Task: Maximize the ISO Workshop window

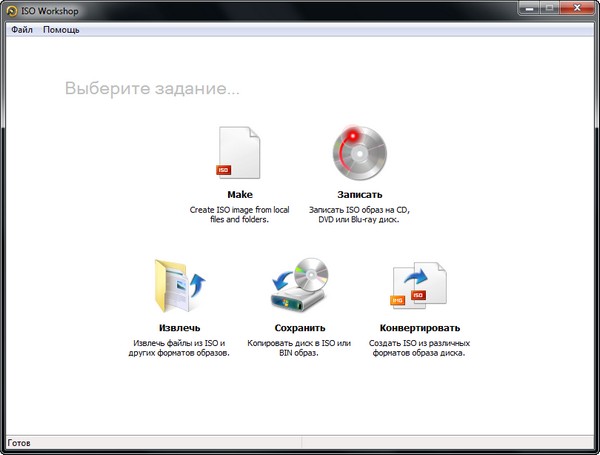Action: (549, 8)
